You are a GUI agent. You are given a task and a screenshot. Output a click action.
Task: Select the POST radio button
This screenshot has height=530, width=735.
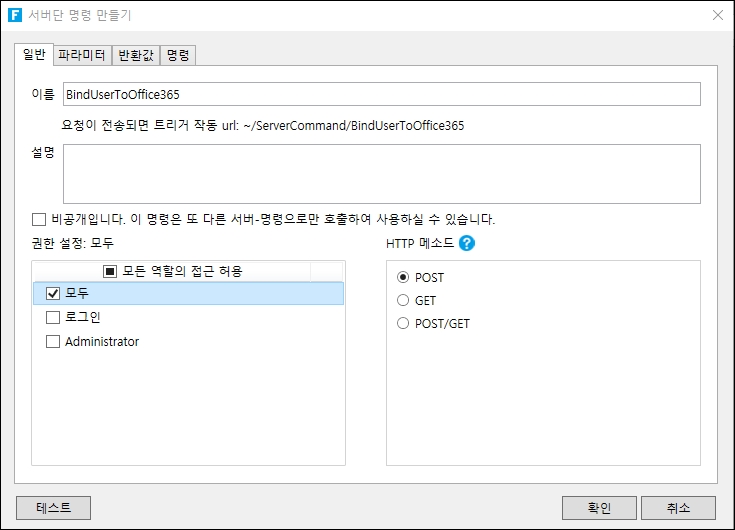[x=403, y=277]
